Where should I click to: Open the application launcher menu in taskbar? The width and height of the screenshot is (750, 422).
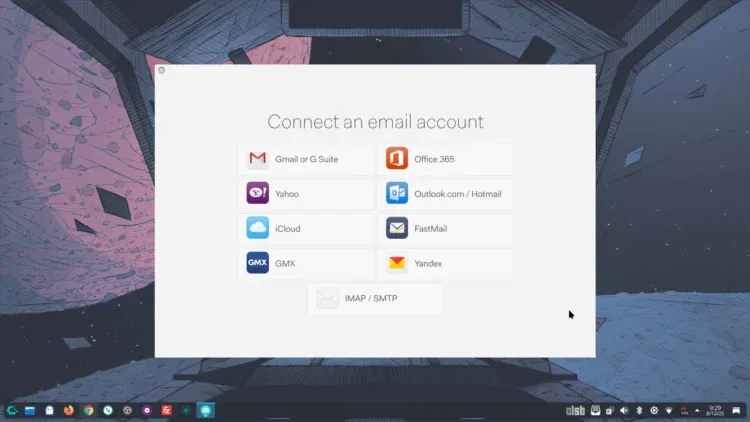[x=11, y=411]
